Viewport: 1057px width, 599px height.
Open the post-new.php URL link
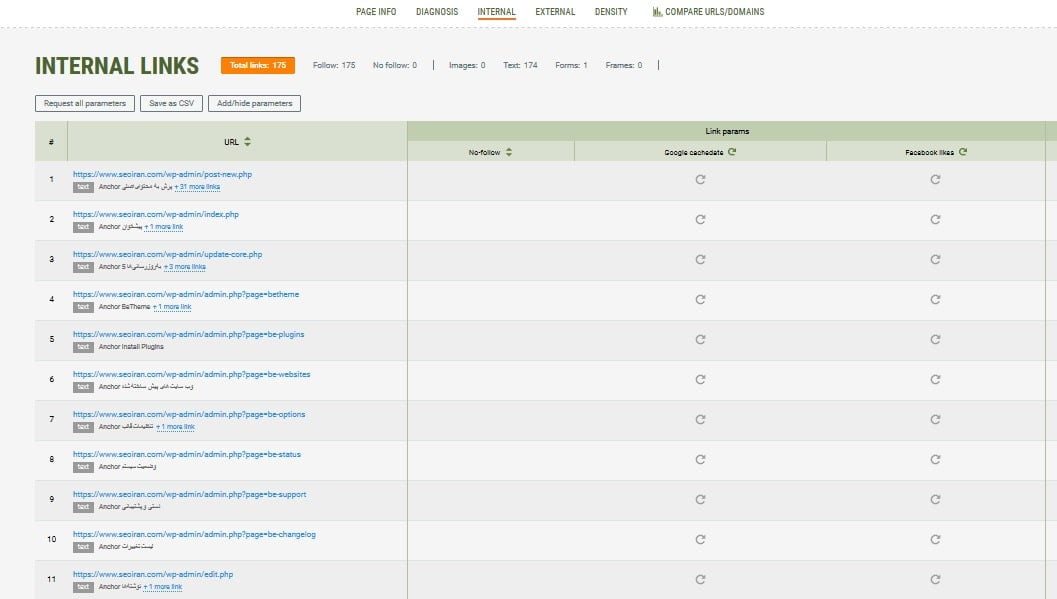coord(162,174)
